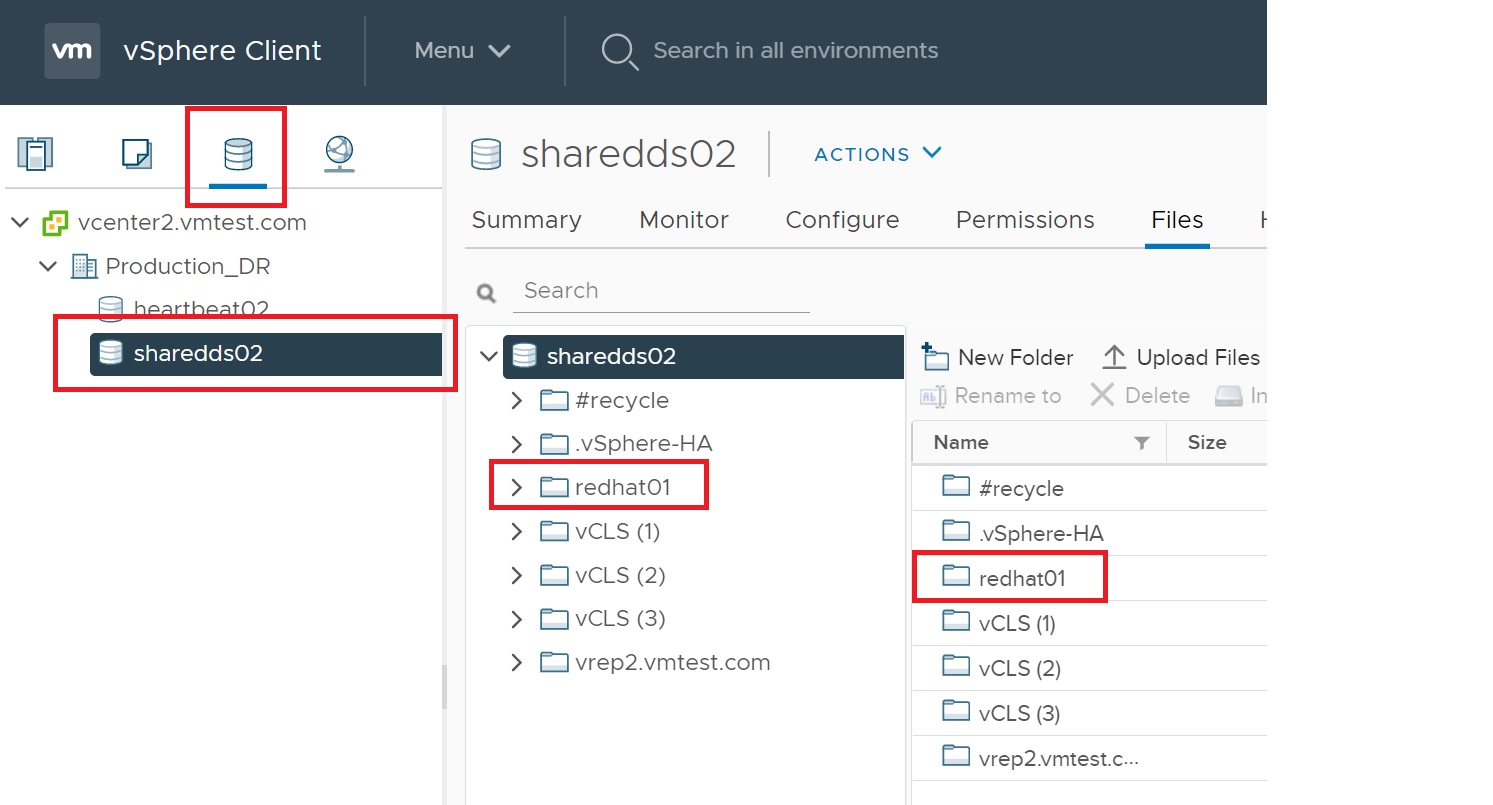Collapse the vcenter2.vmtest.com tree node
Image resolution: width=1493 pixels, height=805 pixels.
click(x=20, y=222)
